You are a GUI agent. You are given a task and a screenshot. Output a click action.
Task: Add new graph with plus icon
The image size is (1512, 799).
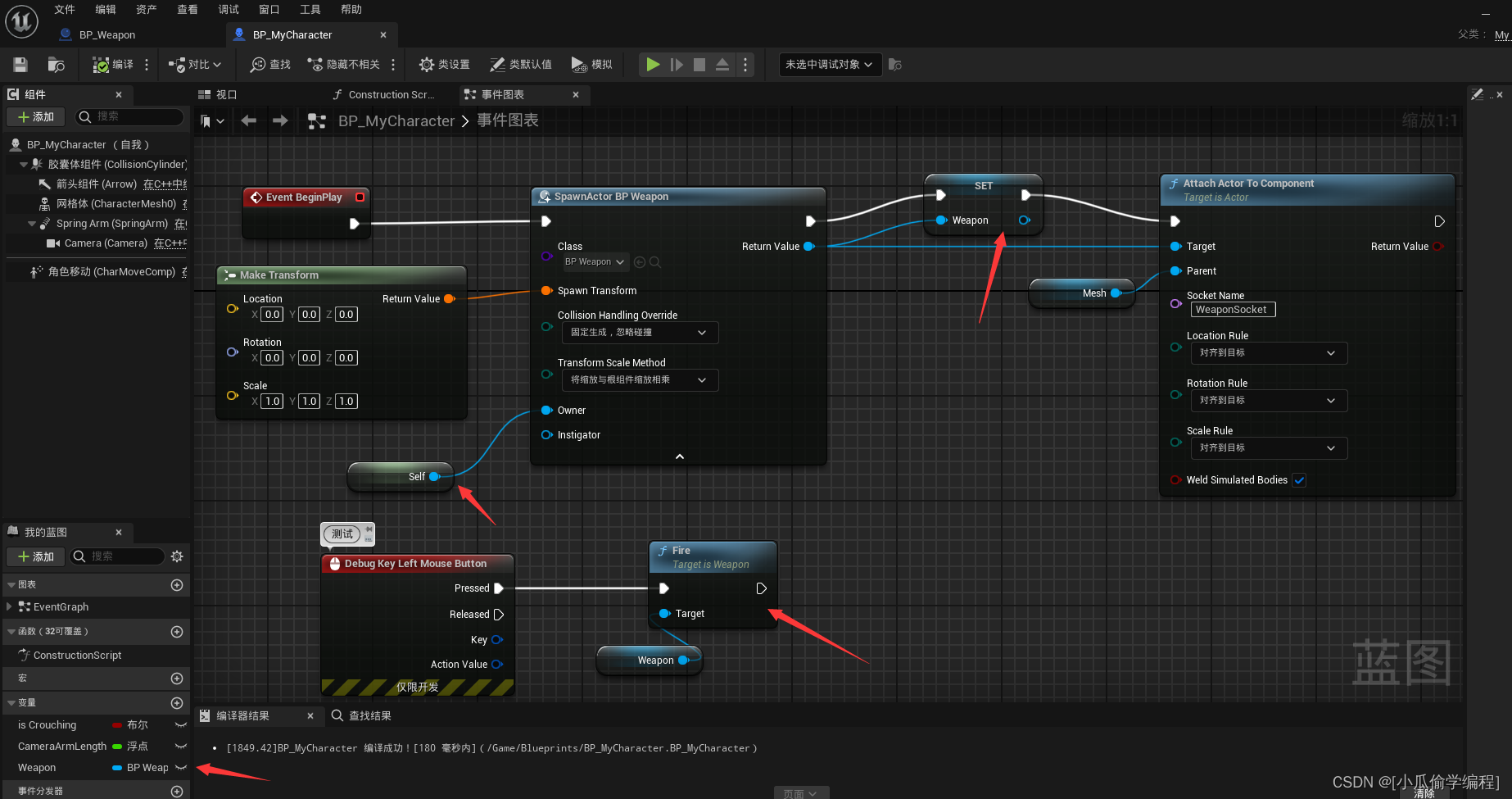177,585
